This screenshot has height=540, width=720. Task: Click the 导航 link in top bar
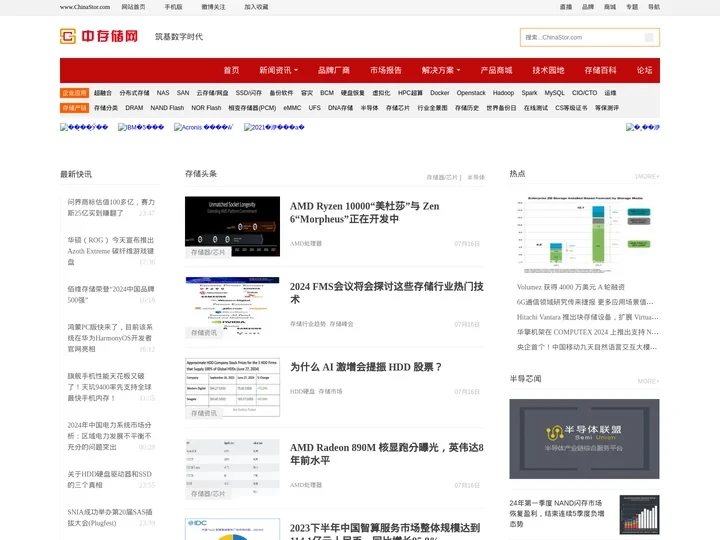[x=654, y=7]
